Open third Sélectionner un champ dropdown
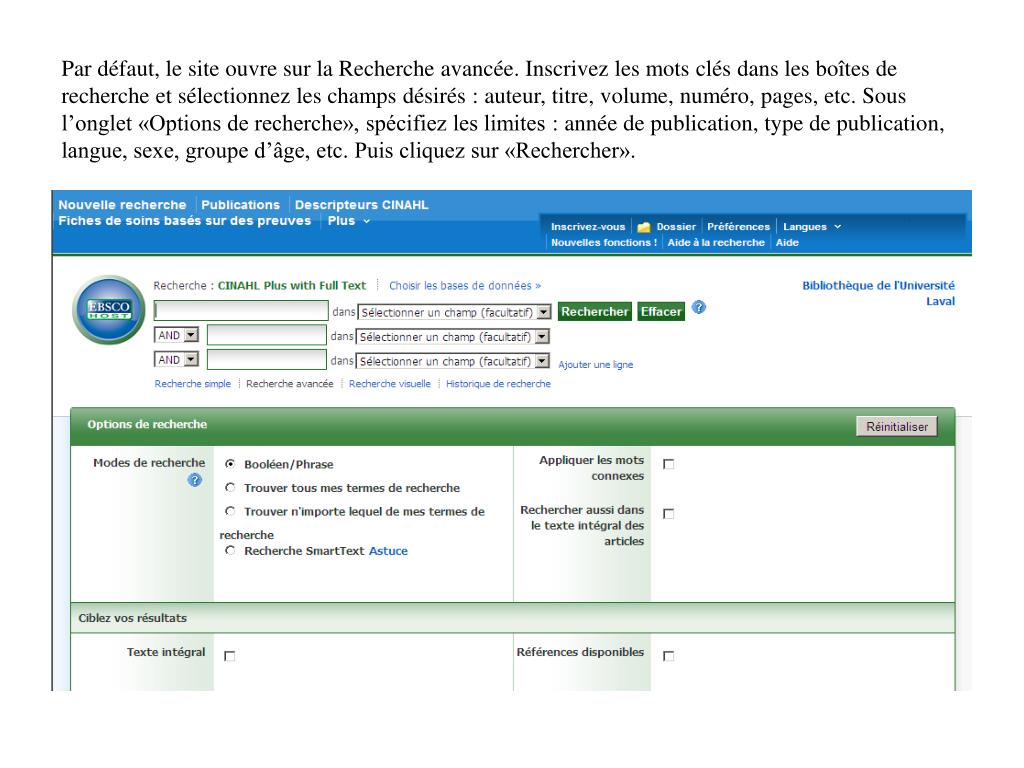The width and height of the screenshot is (1024, 768). click(453, 360)
